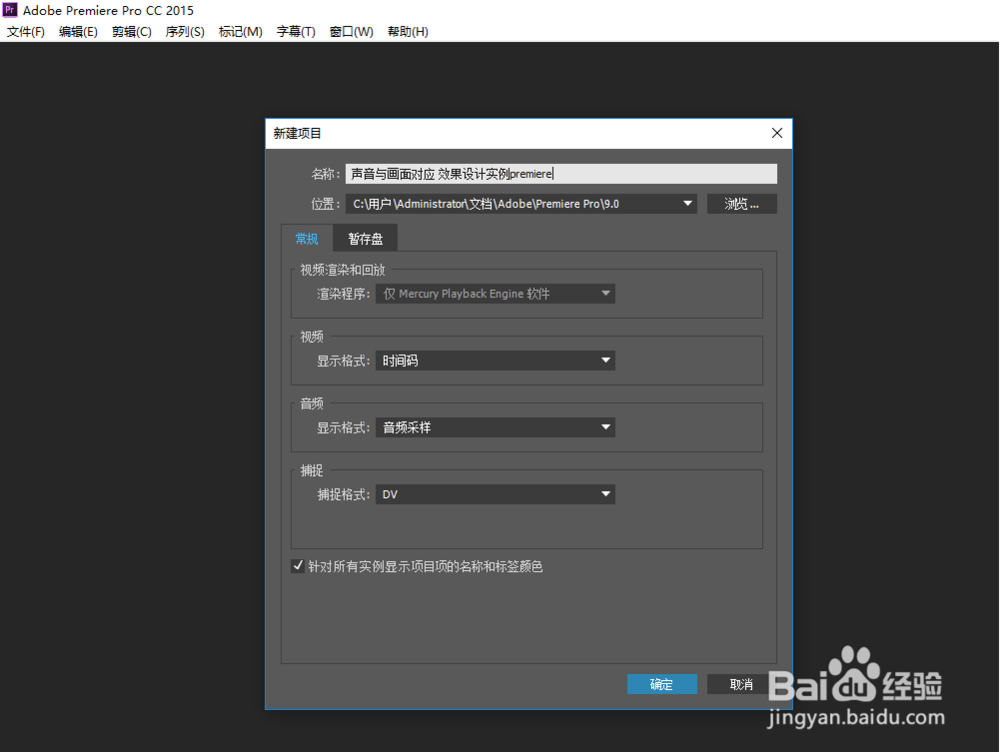
Task: Open the 文件(F) menu
Action: point(26,31)
